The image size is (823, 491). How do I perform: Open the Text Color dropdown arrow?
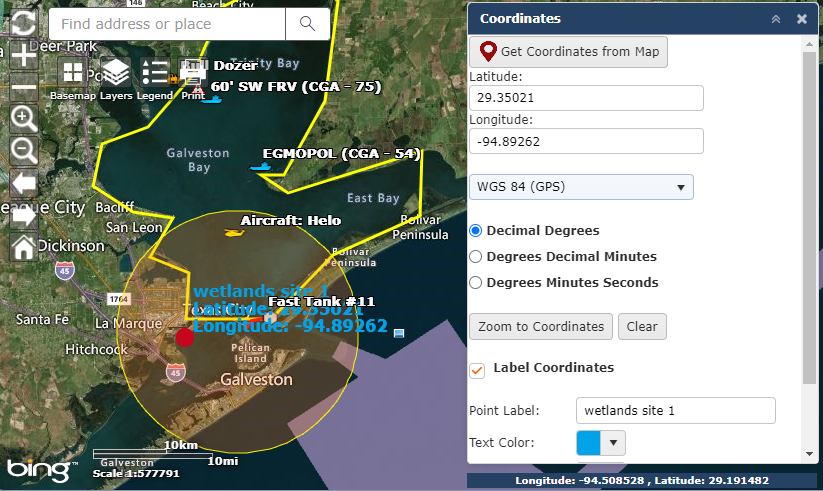pyautogui.click(x=613, y=443)
